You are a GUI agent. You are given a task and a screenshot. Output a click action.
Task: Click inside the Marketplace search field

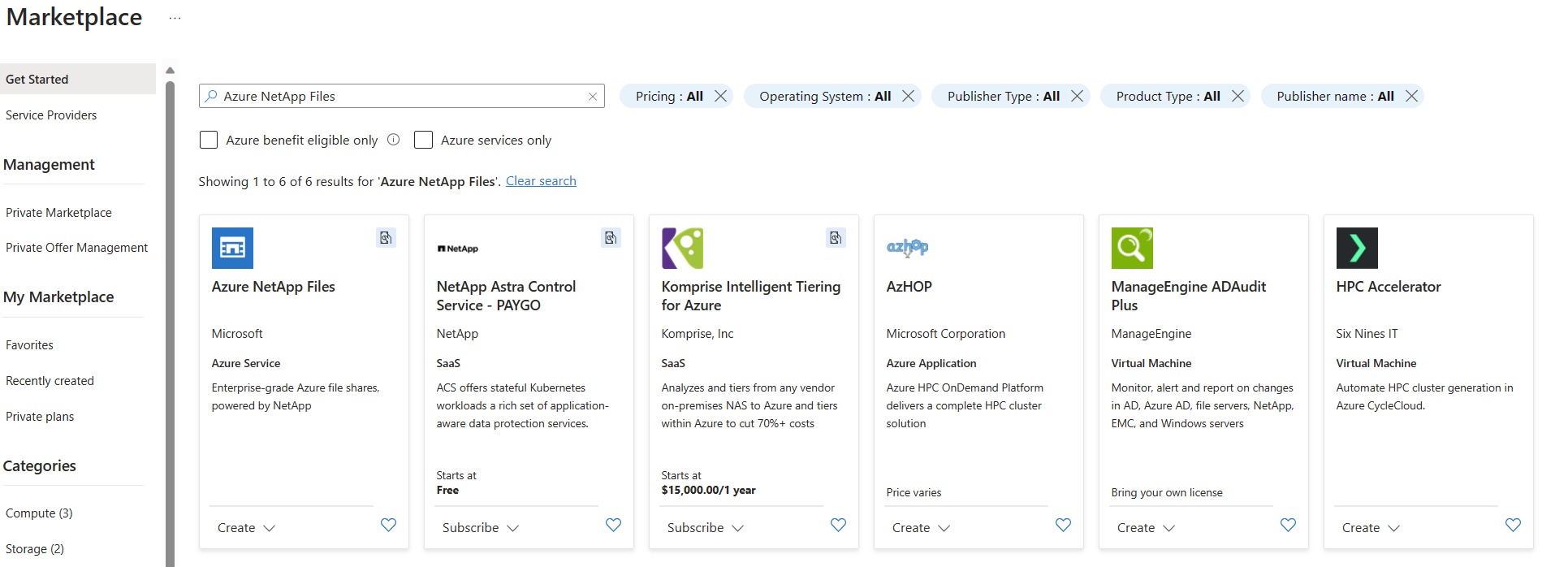point(402,96)
